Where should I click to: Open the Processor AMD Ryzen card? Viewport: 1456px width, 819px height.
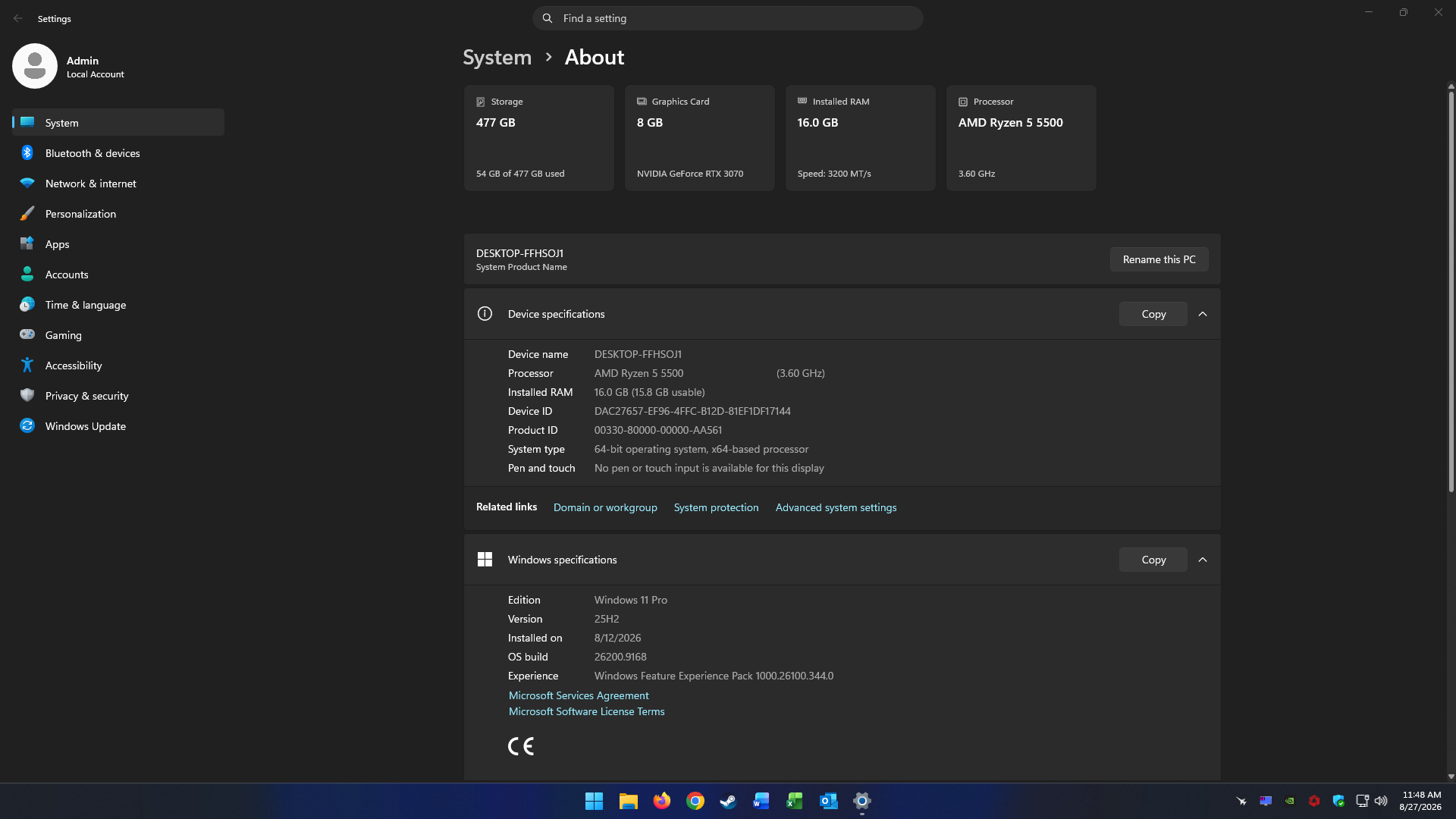point(1021,138)
